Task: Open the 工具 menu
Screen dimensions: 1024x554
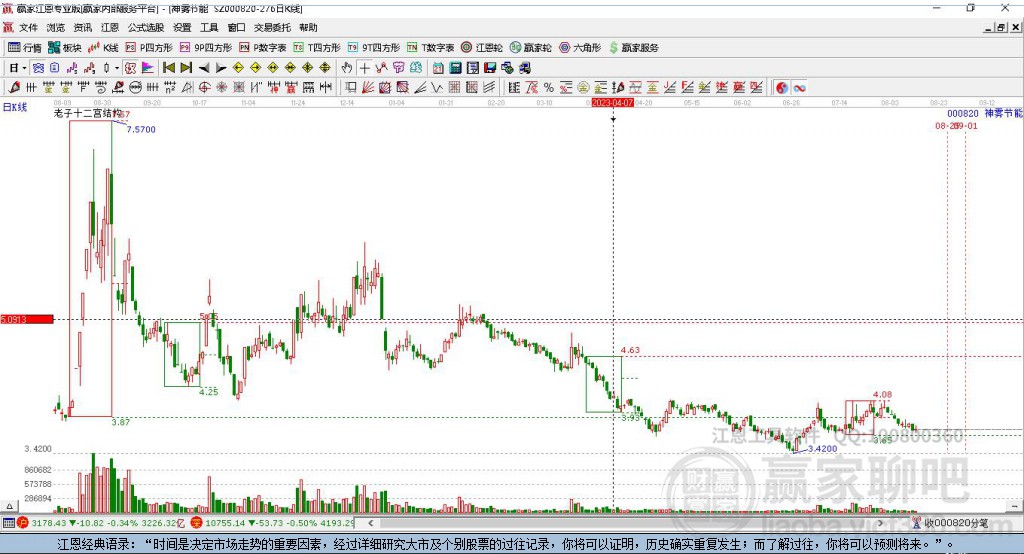Action: pos(209,27)
